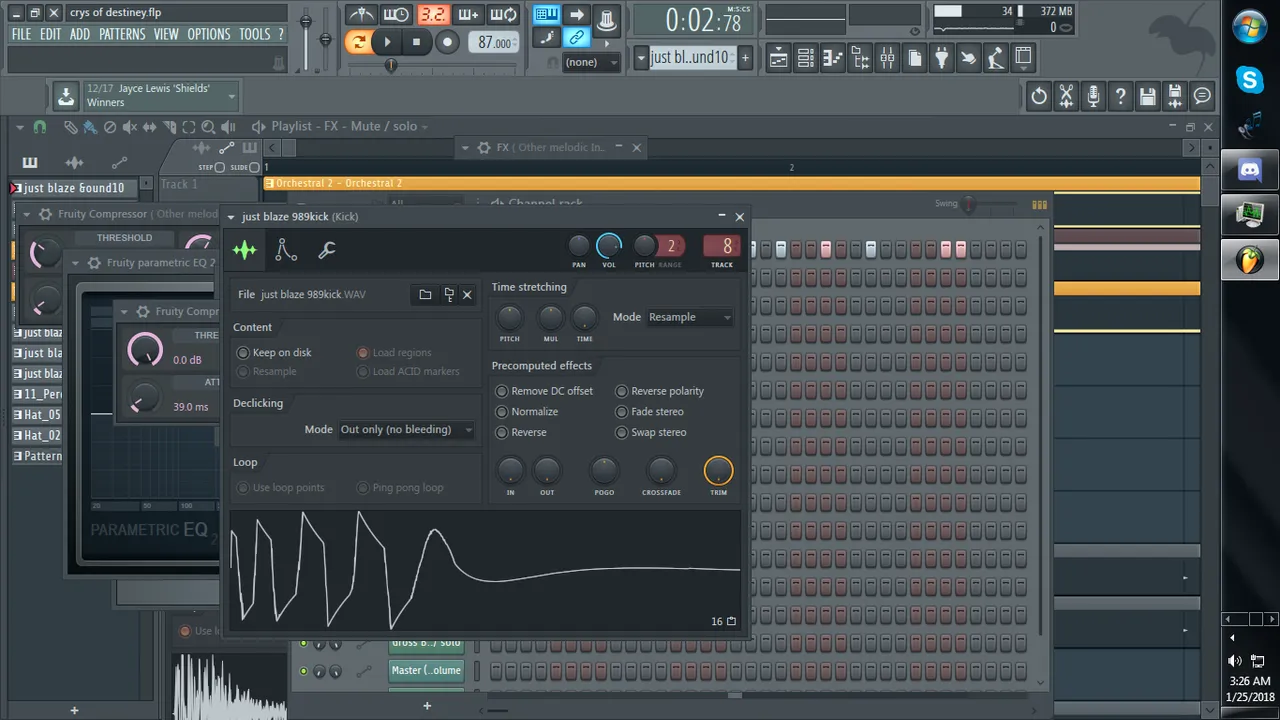Open the time stretching Mode Resample dropdown

point(690,317)
